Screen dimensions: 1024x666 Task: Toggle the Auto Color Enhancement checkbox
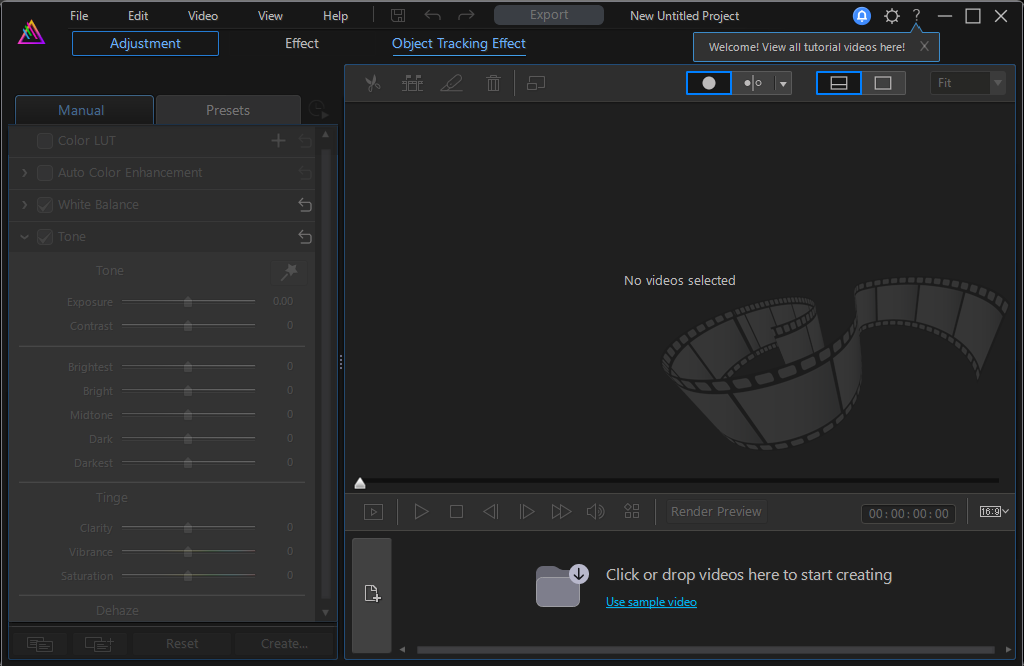45,173
